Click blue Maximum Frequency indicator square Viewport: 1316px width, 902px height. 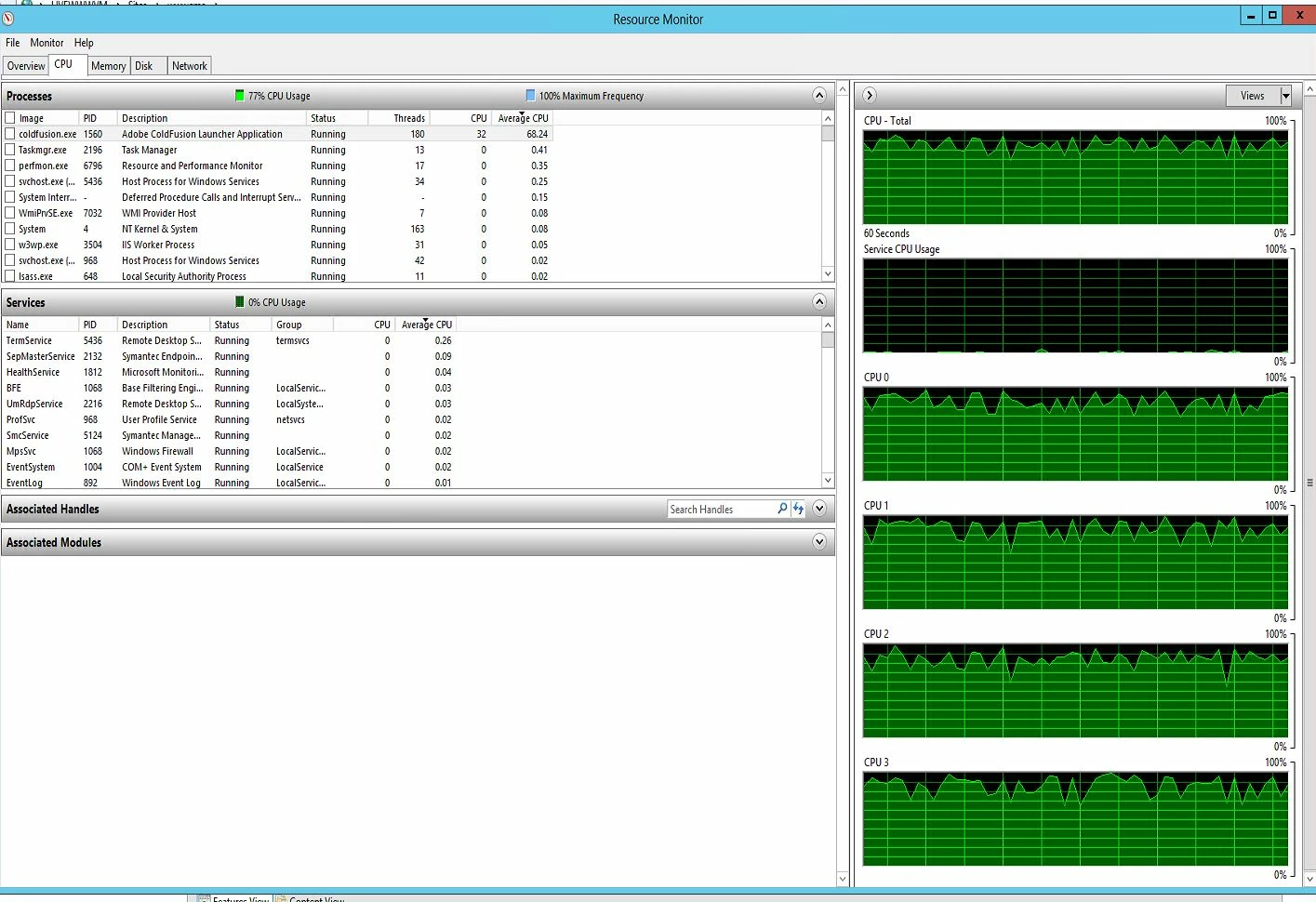[530, 95]
